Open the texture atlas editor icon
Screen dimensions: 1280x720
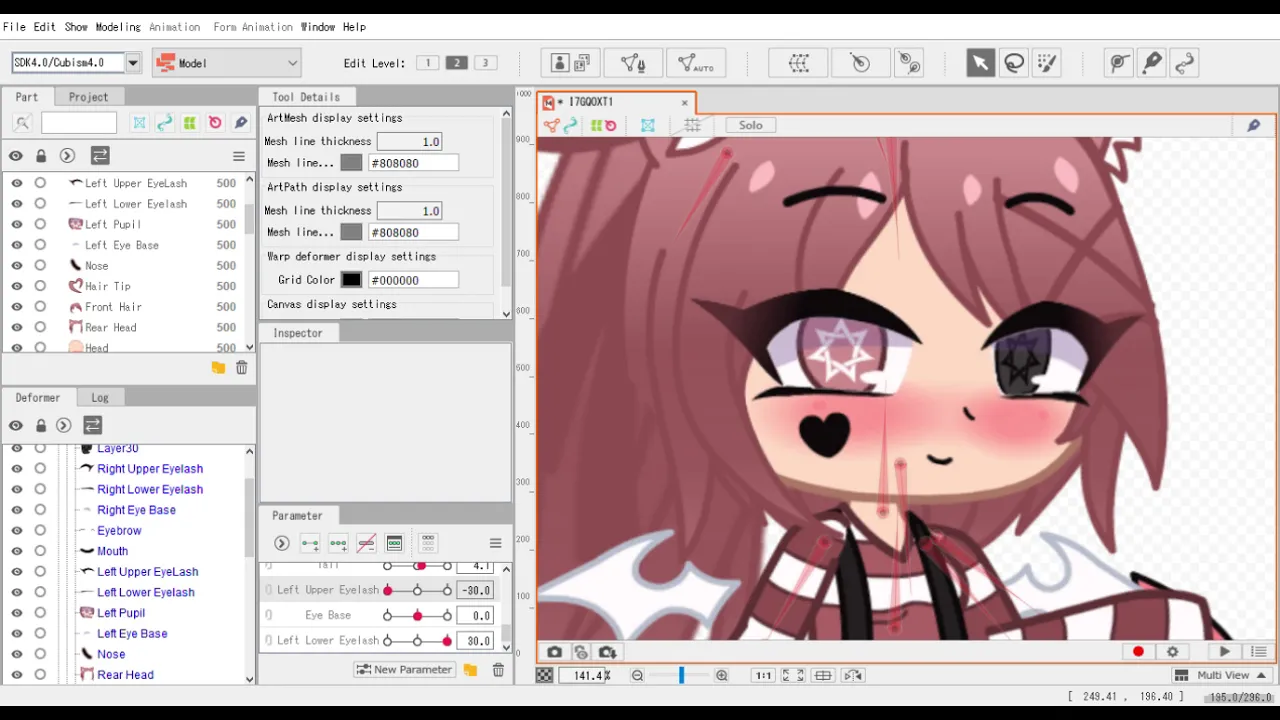pos(571,63)
